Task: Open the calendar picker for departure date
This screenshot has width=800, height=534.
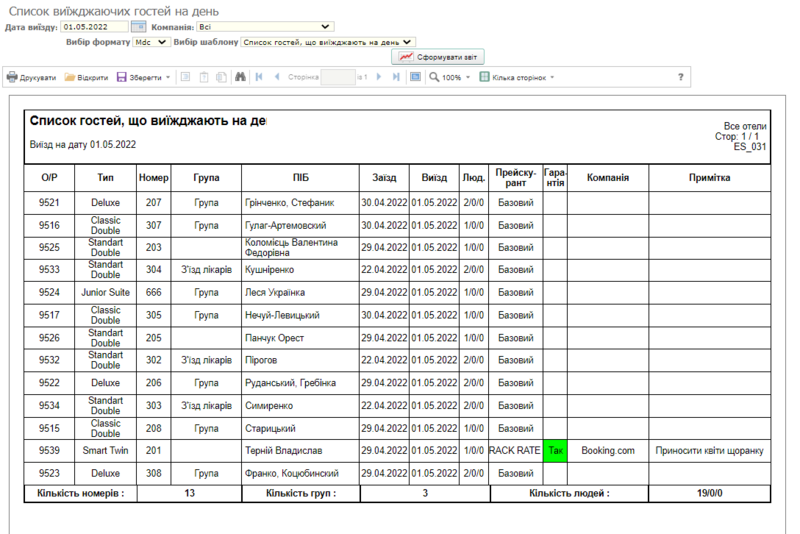Action: (138, 27)
